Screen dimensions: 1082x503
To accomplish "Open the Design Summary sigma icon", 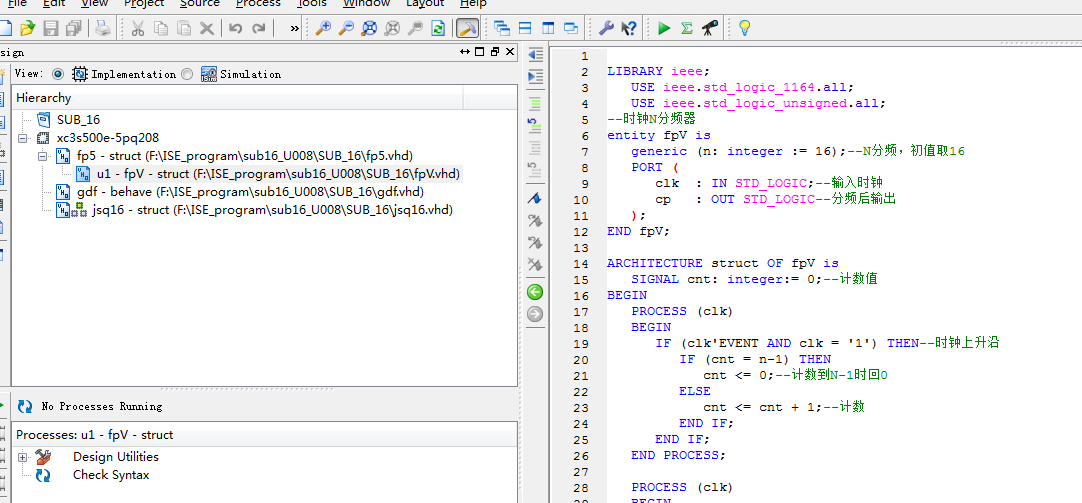I will 687,28.
